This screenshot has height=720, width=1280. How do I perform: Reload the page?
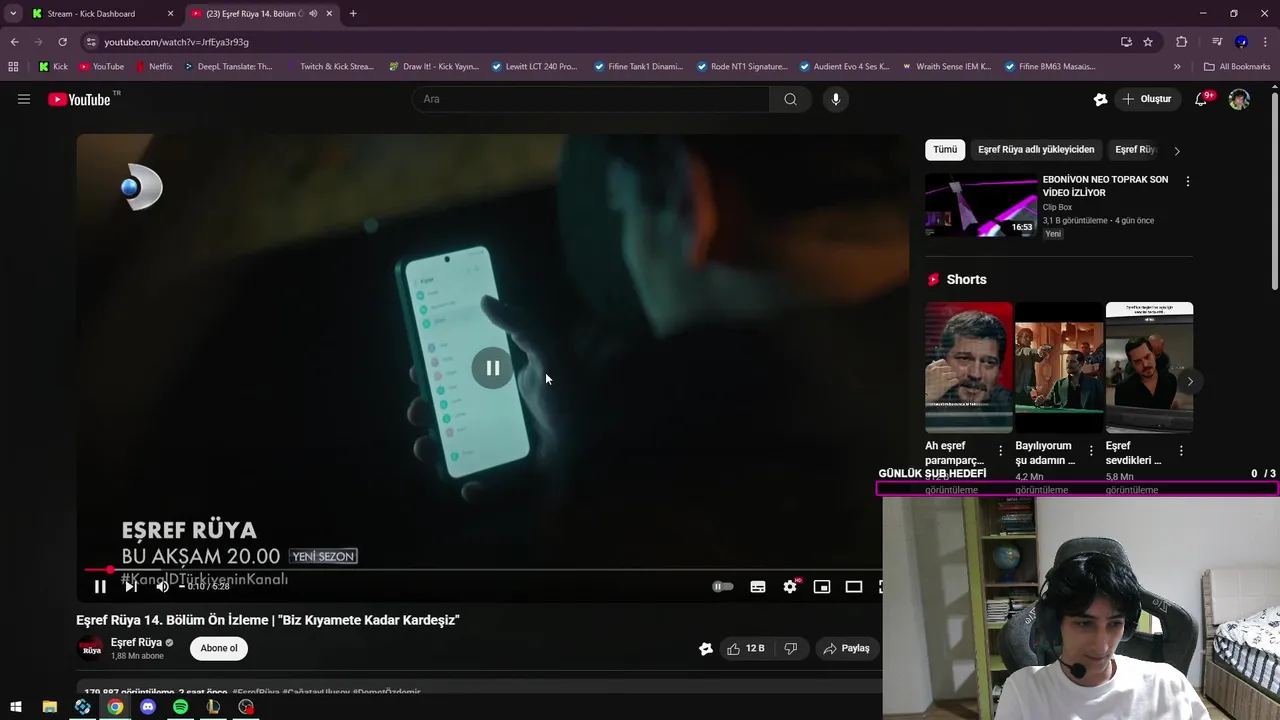pos(62,42)
